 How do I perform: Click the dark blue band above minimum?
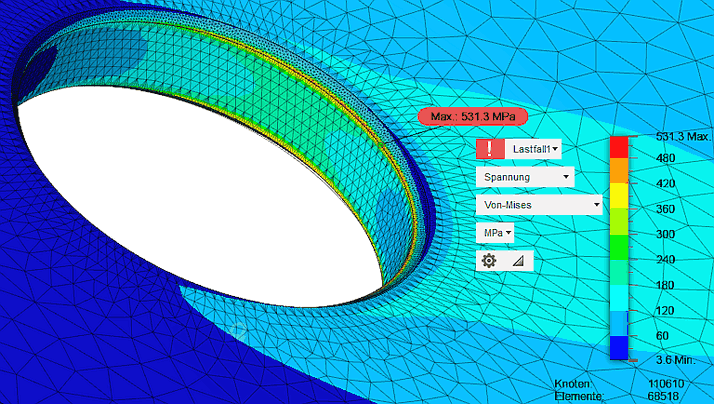(618, 346)
